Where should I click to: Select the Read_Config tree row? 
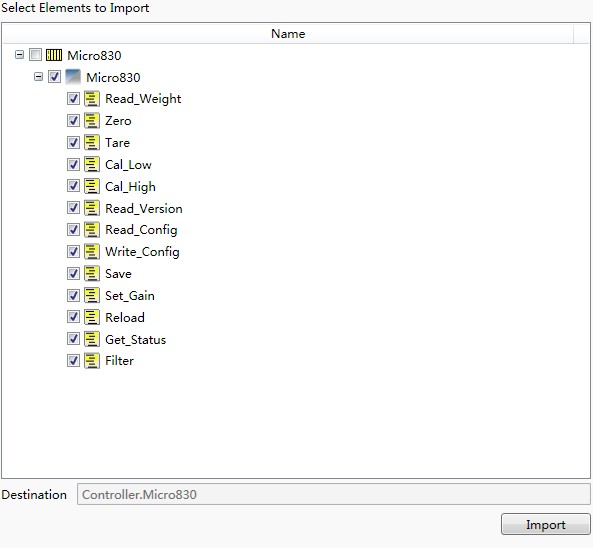pos(141,230)
